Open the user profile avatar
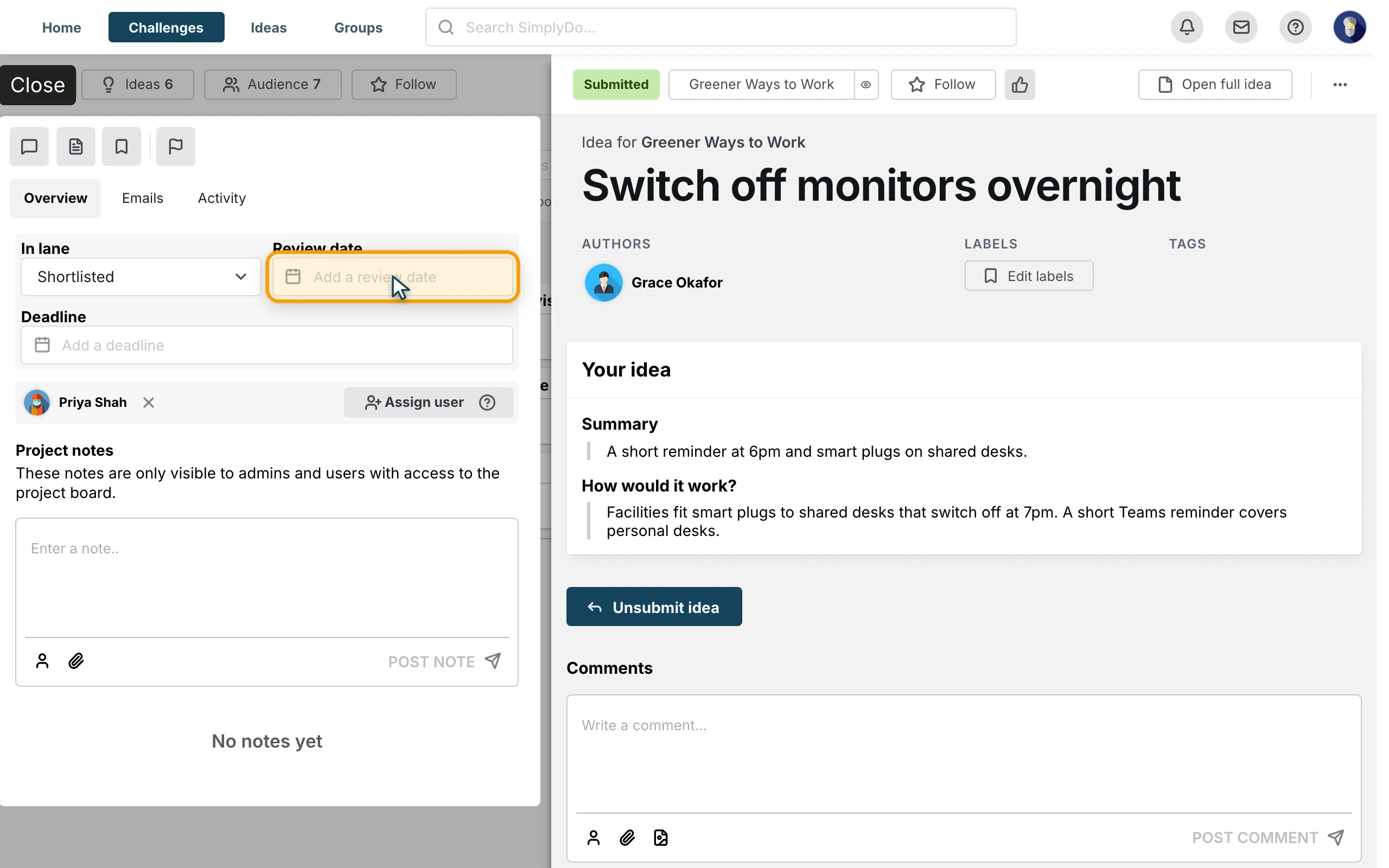1389x868 pixels. coord(1349,27)
